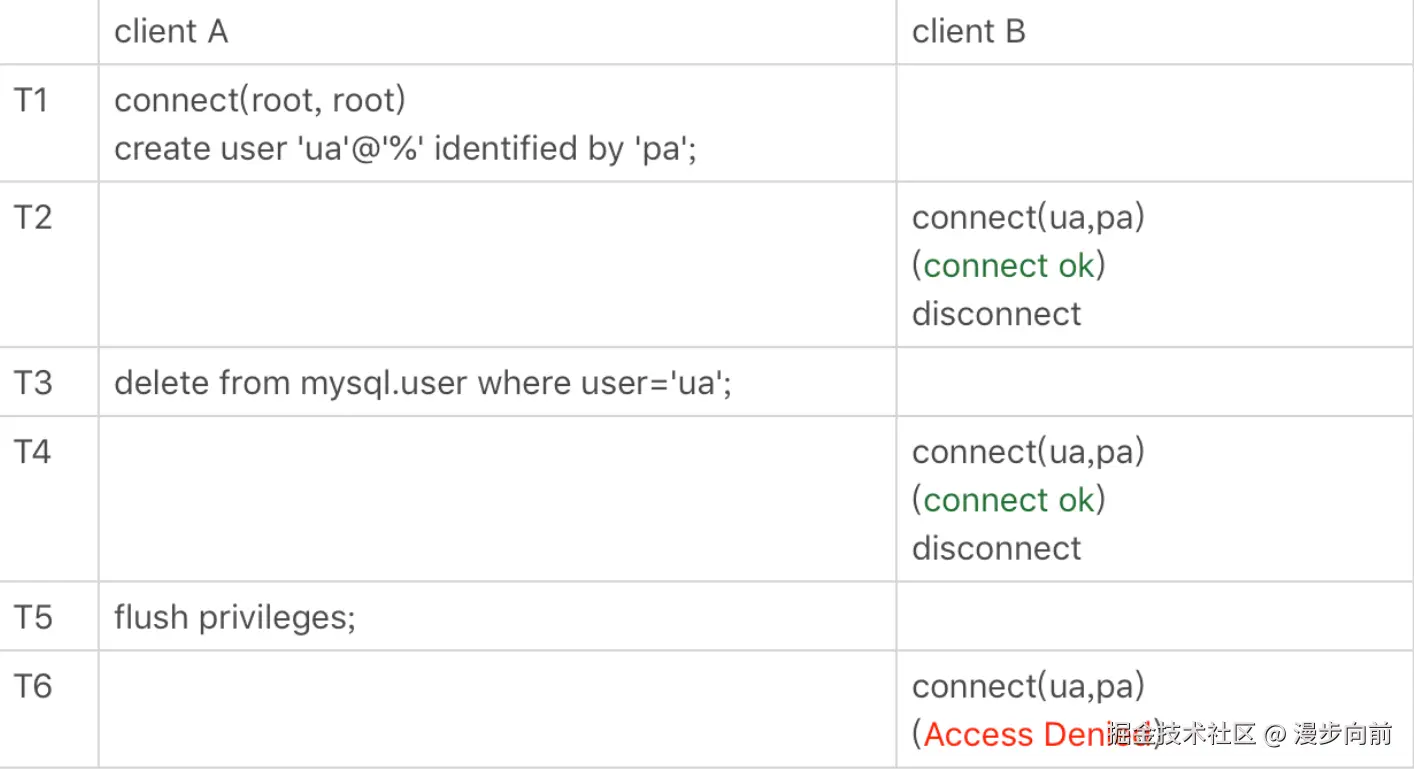Click the "client B" column header
Image resolution: width=1414 pixels, height=769 pixels.
pyautogui.click(x=968, y=32)
